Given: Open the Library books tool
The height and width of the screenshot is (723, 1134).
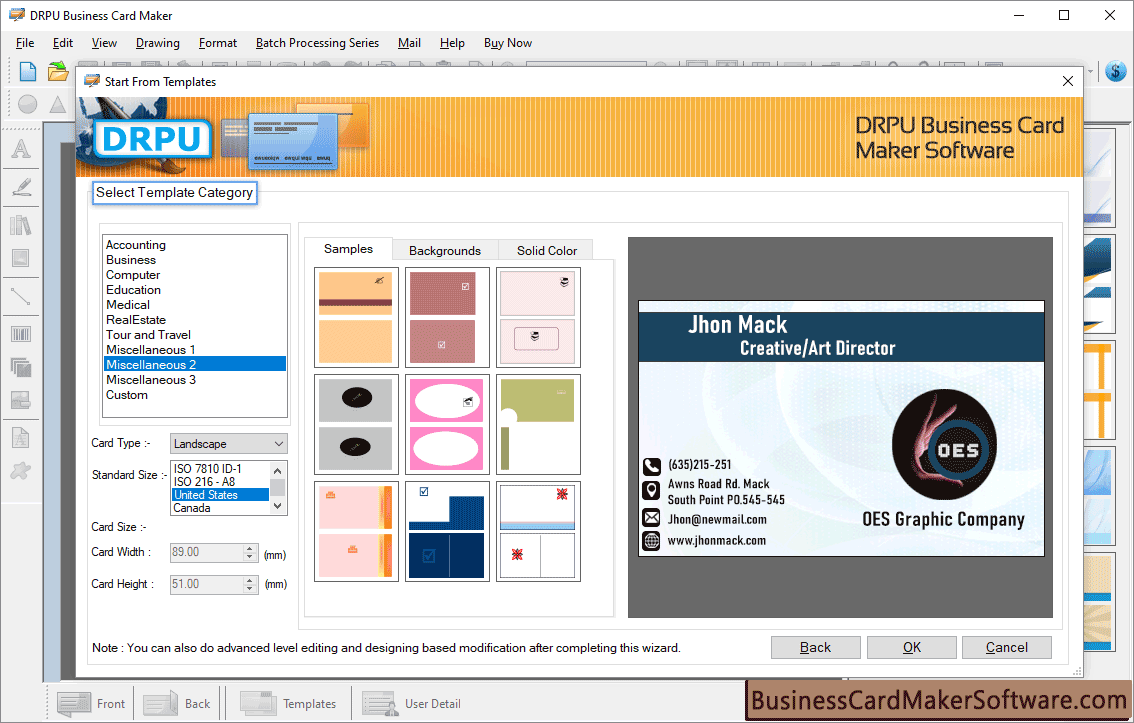Looking at the screenshot, I should click(x=21, y=225).
